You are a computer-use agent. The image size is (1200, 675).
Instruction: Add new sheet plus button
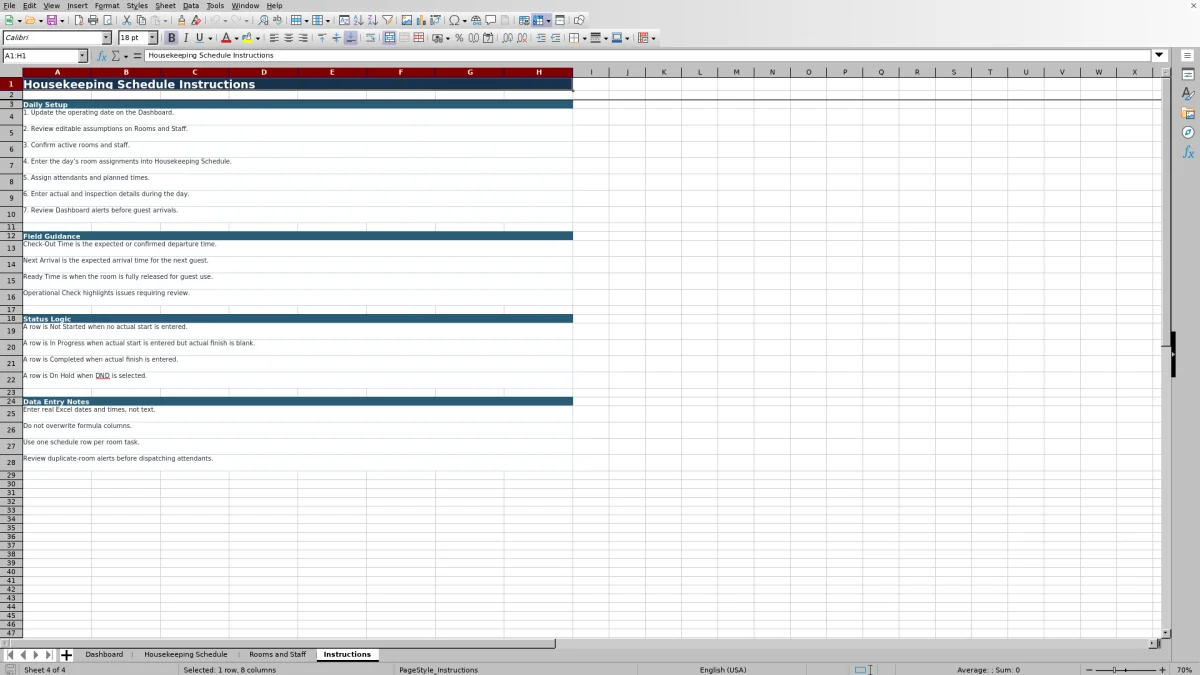[x=66, y=655]
